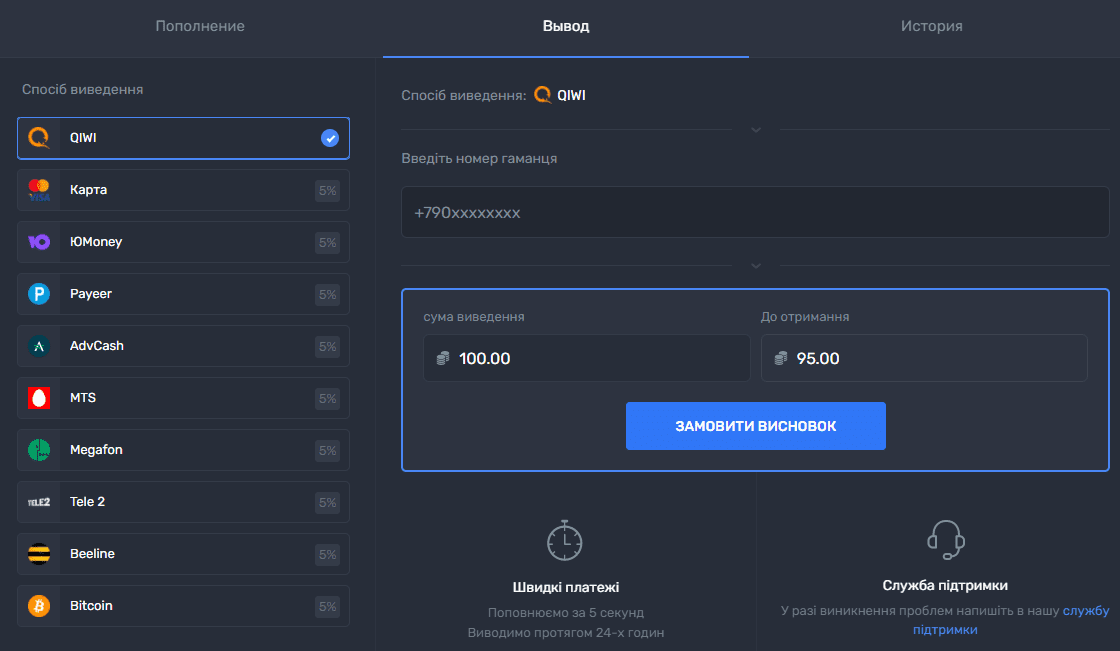
Task: Click the QIWI logo icon in list
Action: (39, 138)
